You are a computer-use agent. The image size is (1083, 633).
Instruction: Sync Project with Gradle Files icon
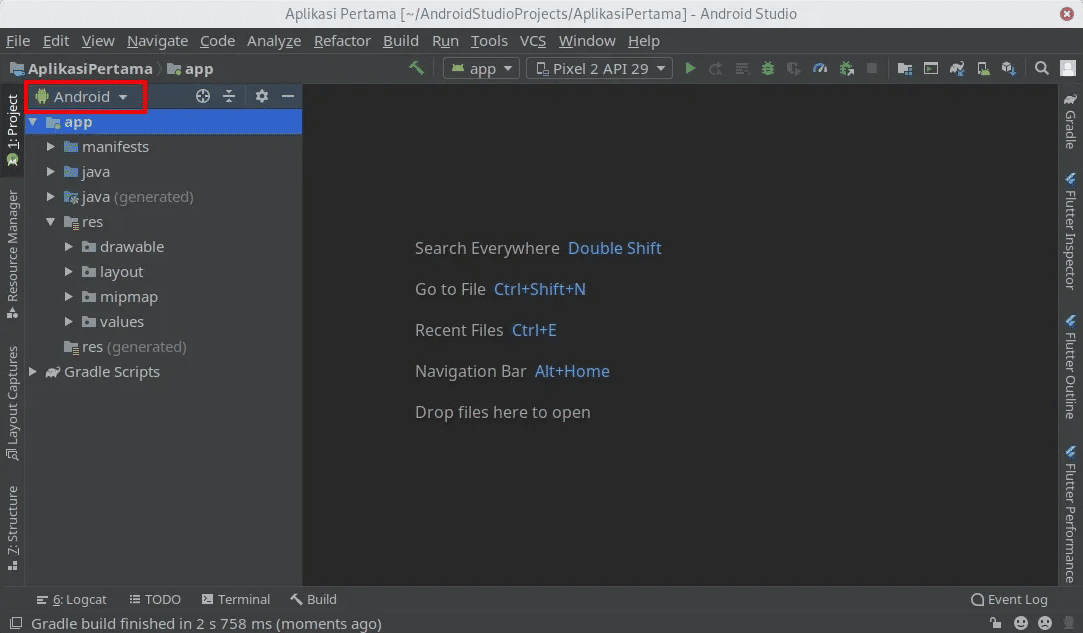957,68
